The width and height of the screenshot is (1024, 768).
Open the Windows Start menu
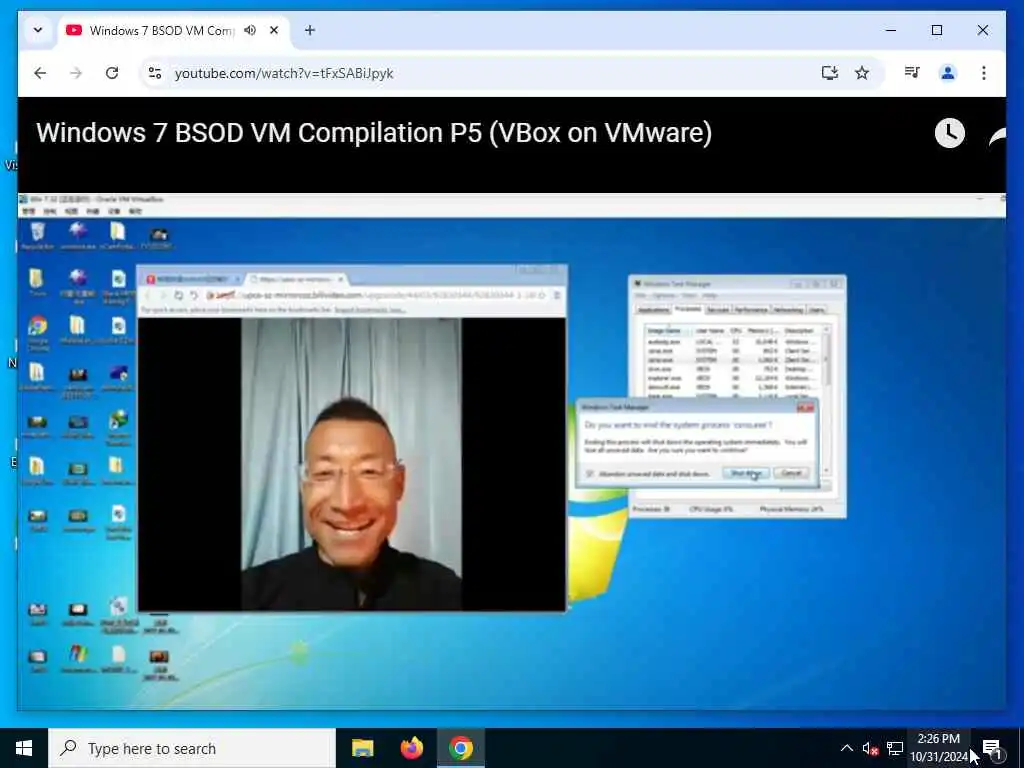pyautogui.click(x=24, y=748)
